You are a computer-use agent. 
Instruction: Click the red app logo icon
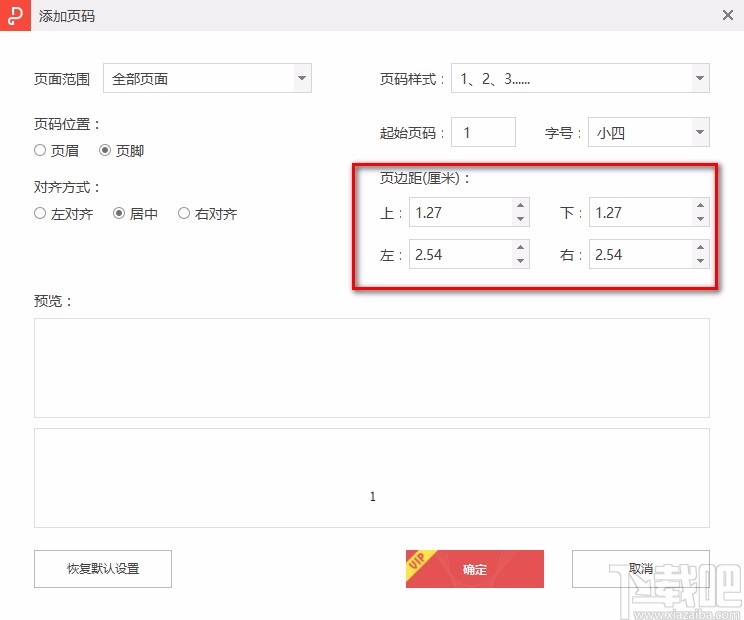point(15,16)
